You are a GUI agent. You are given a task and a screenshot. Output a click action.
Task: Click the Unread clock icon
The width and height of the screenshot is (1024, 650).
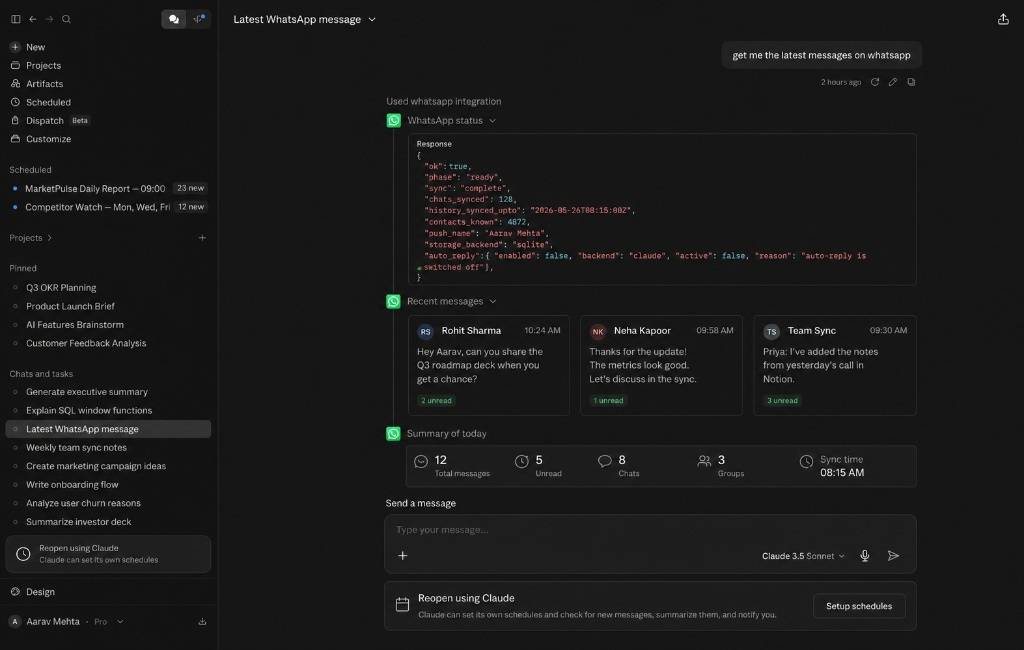pos(522,461)
